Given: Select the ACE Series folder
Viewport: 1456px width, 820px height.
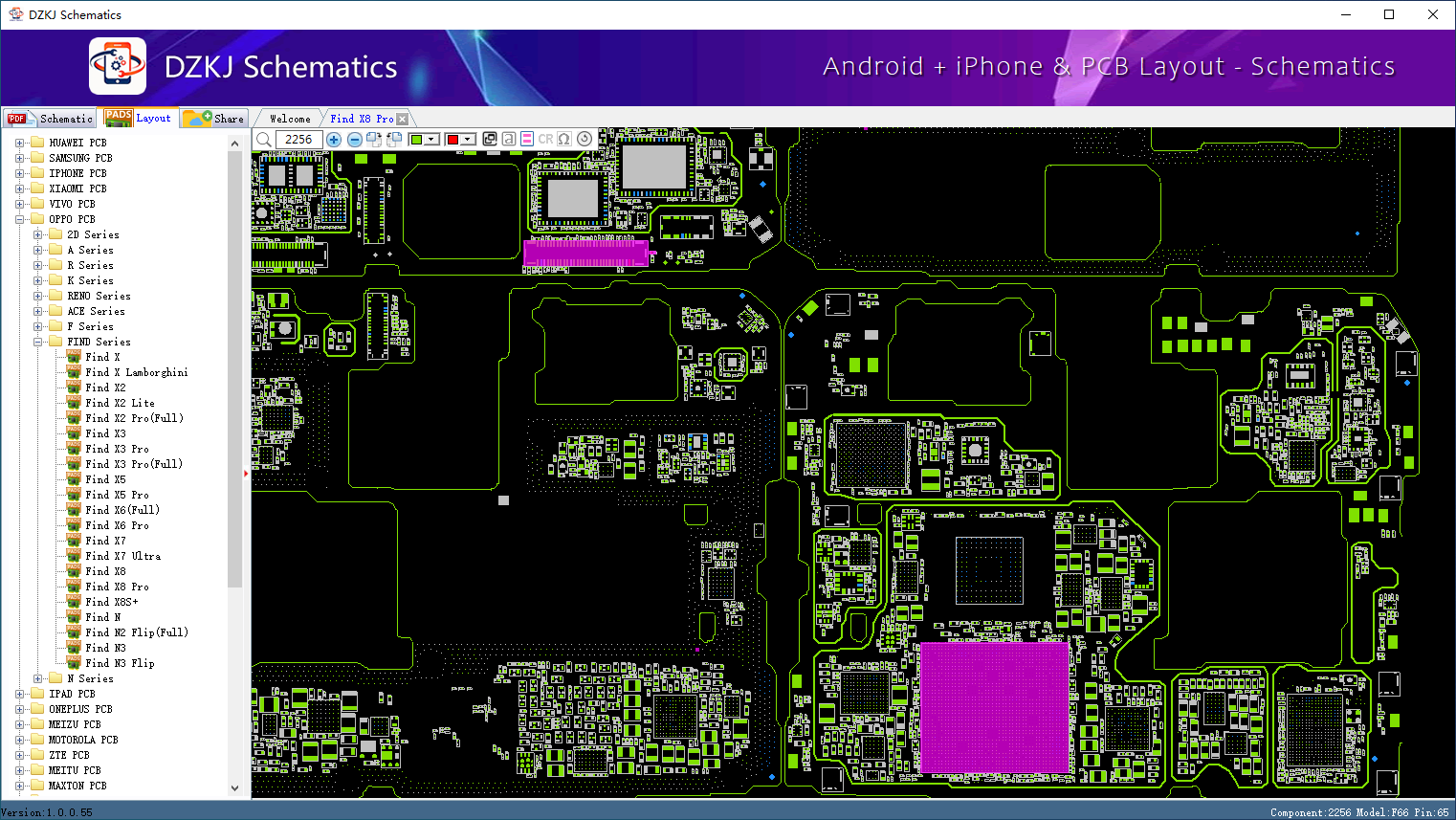Looking at the screenshot, I should [96, 311].
